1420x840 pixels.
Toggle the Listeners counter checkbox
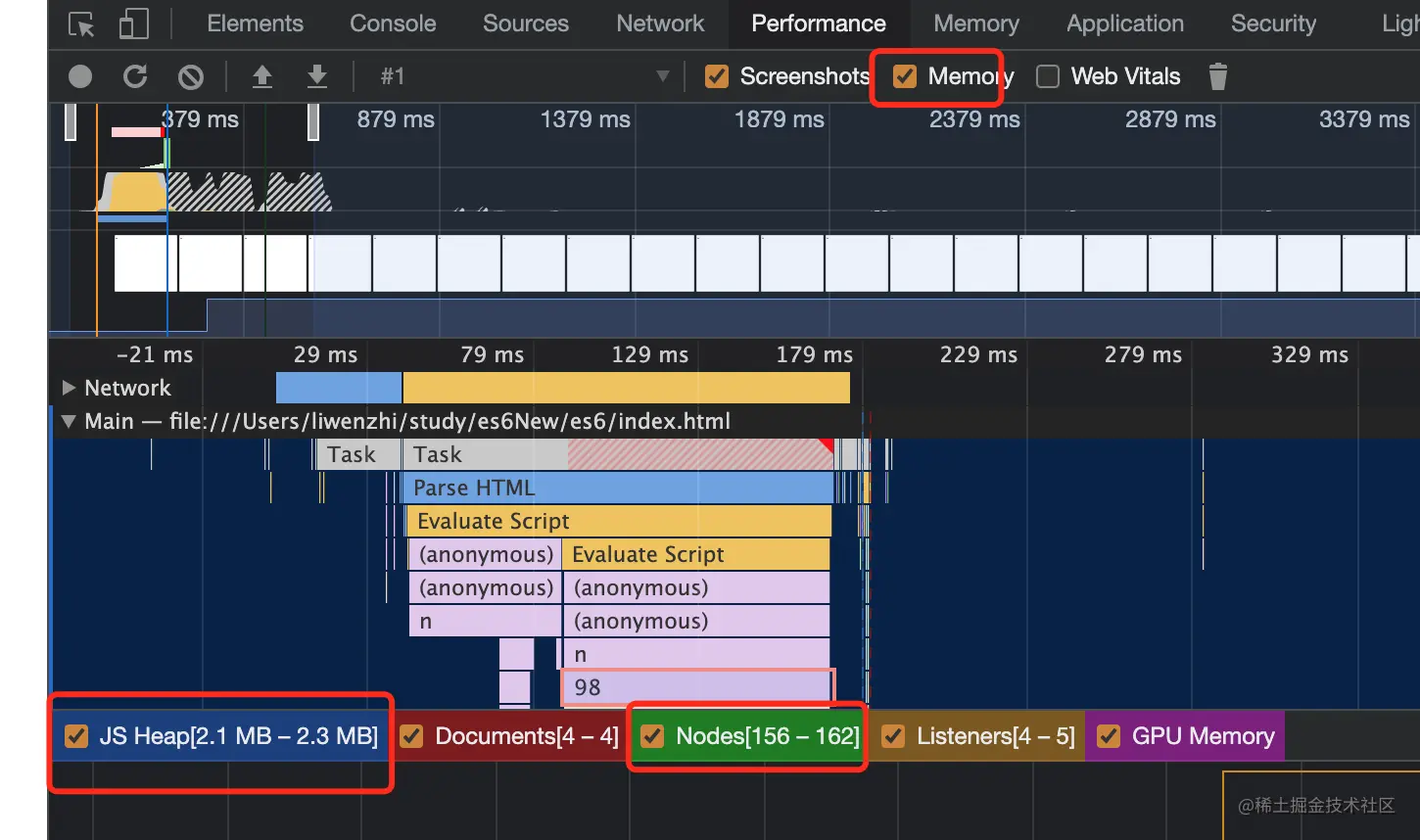pos(893,736)
